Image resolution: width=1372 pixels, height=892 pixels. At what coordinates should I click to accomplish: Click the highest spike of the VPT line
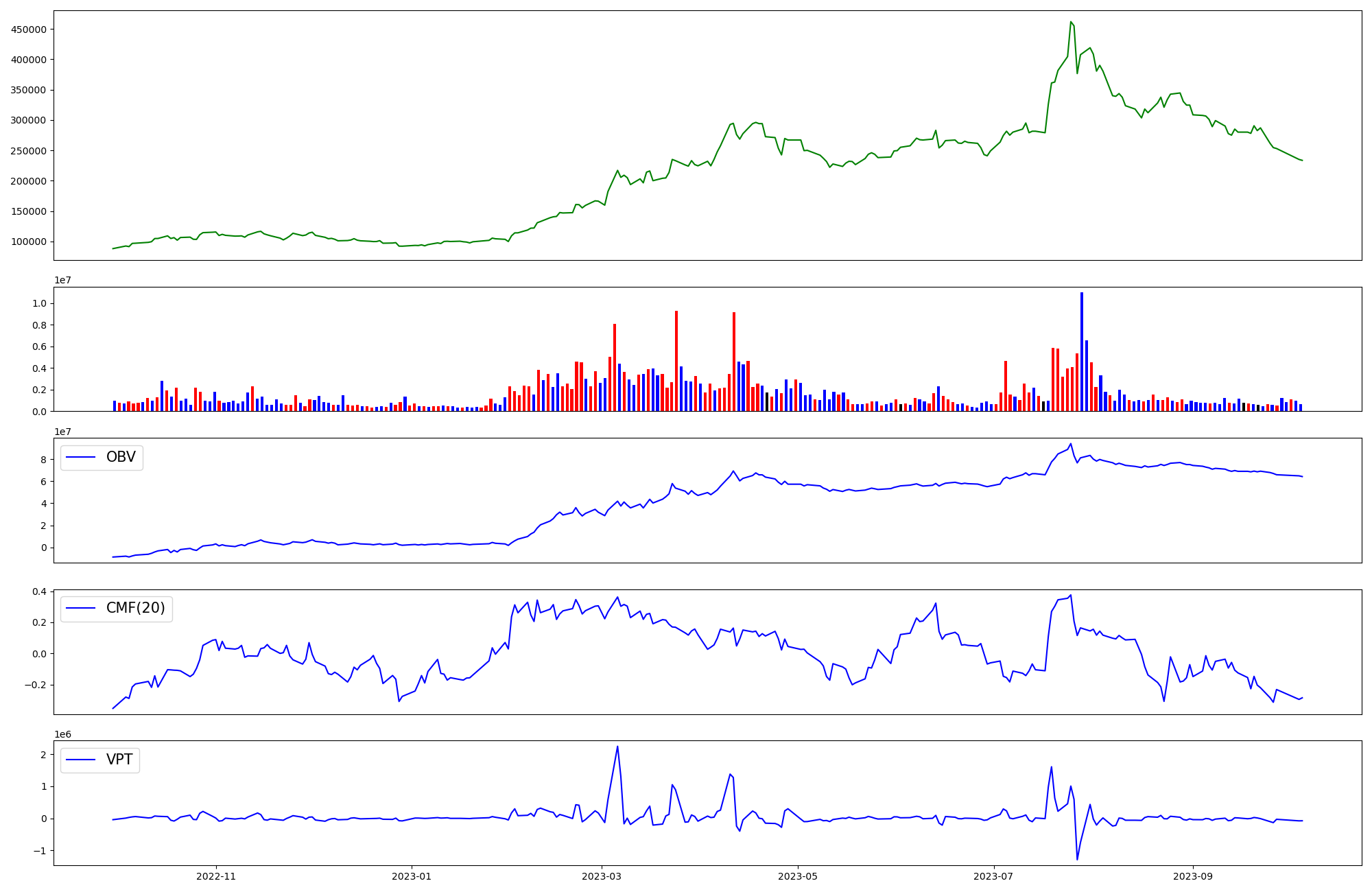coord(617,747)
